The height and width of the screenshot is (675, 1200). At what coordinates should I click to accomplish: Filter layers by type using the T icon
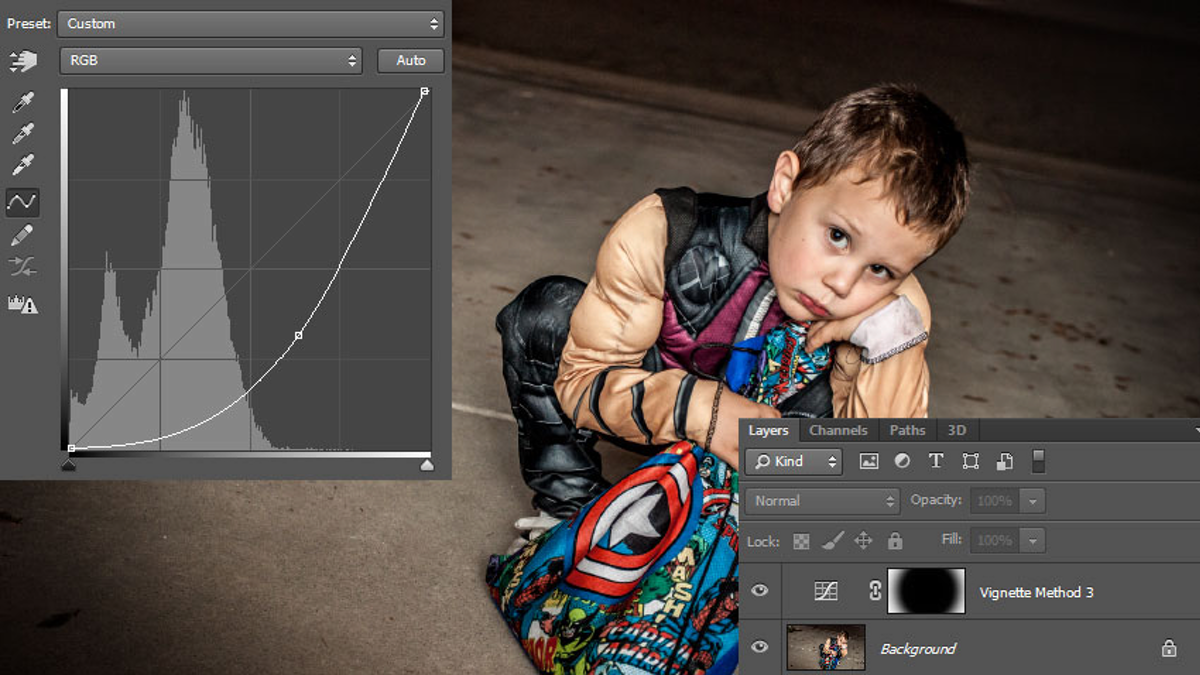935,461
